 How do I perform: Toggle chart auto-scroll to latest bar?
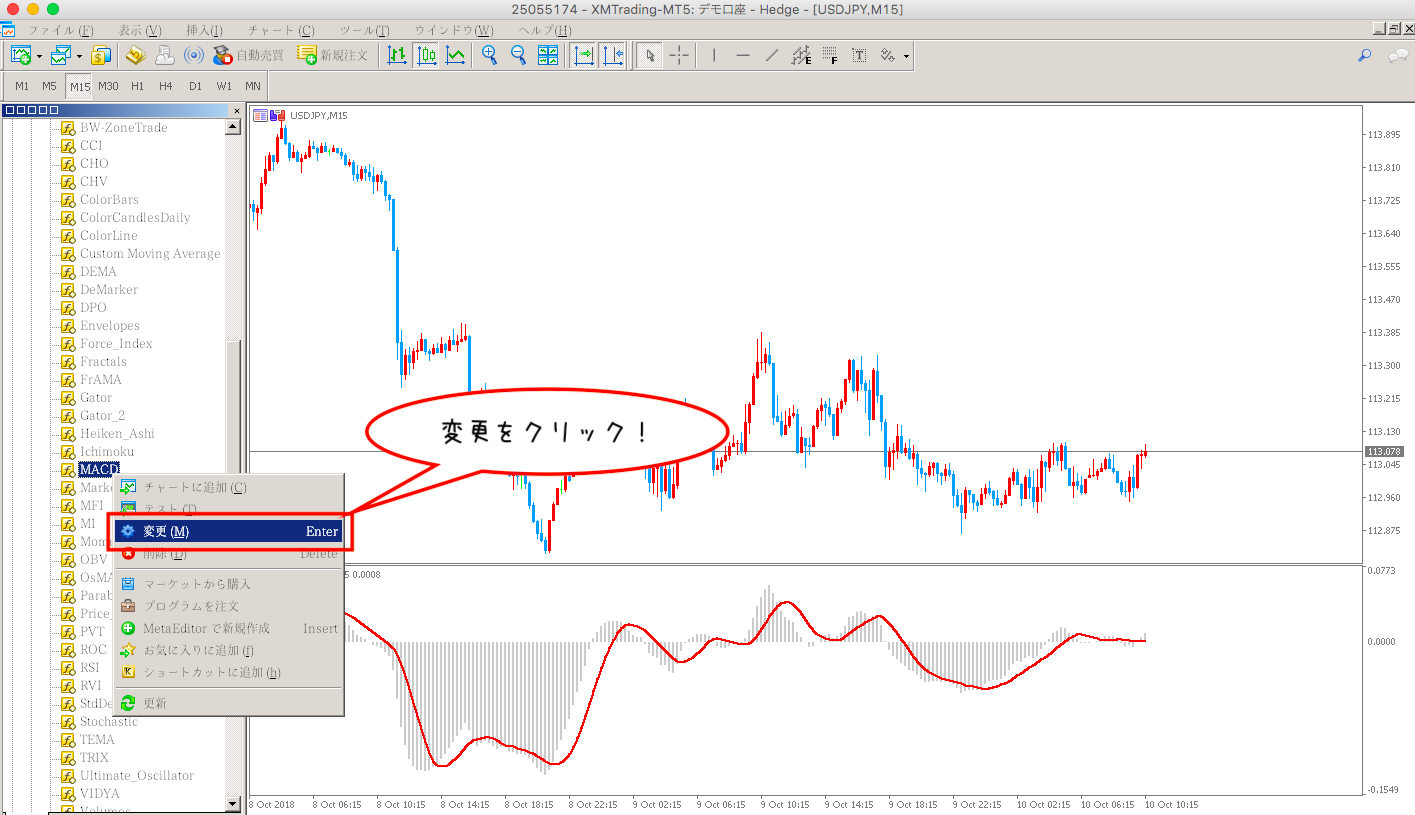[584, 56]
